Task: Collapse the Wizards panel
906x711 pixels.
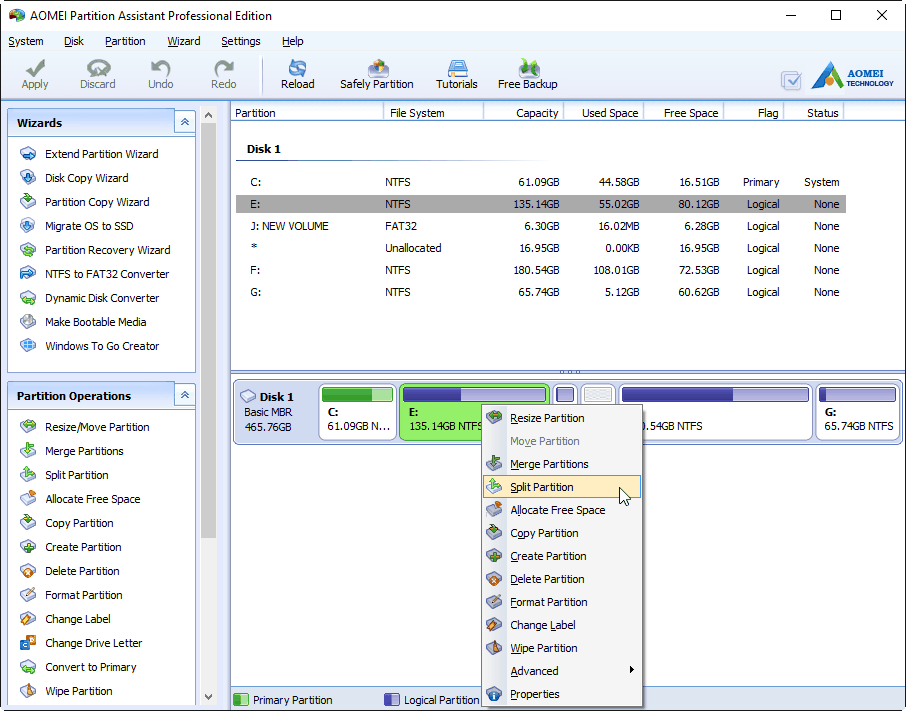Action: [x=185, y=122]
